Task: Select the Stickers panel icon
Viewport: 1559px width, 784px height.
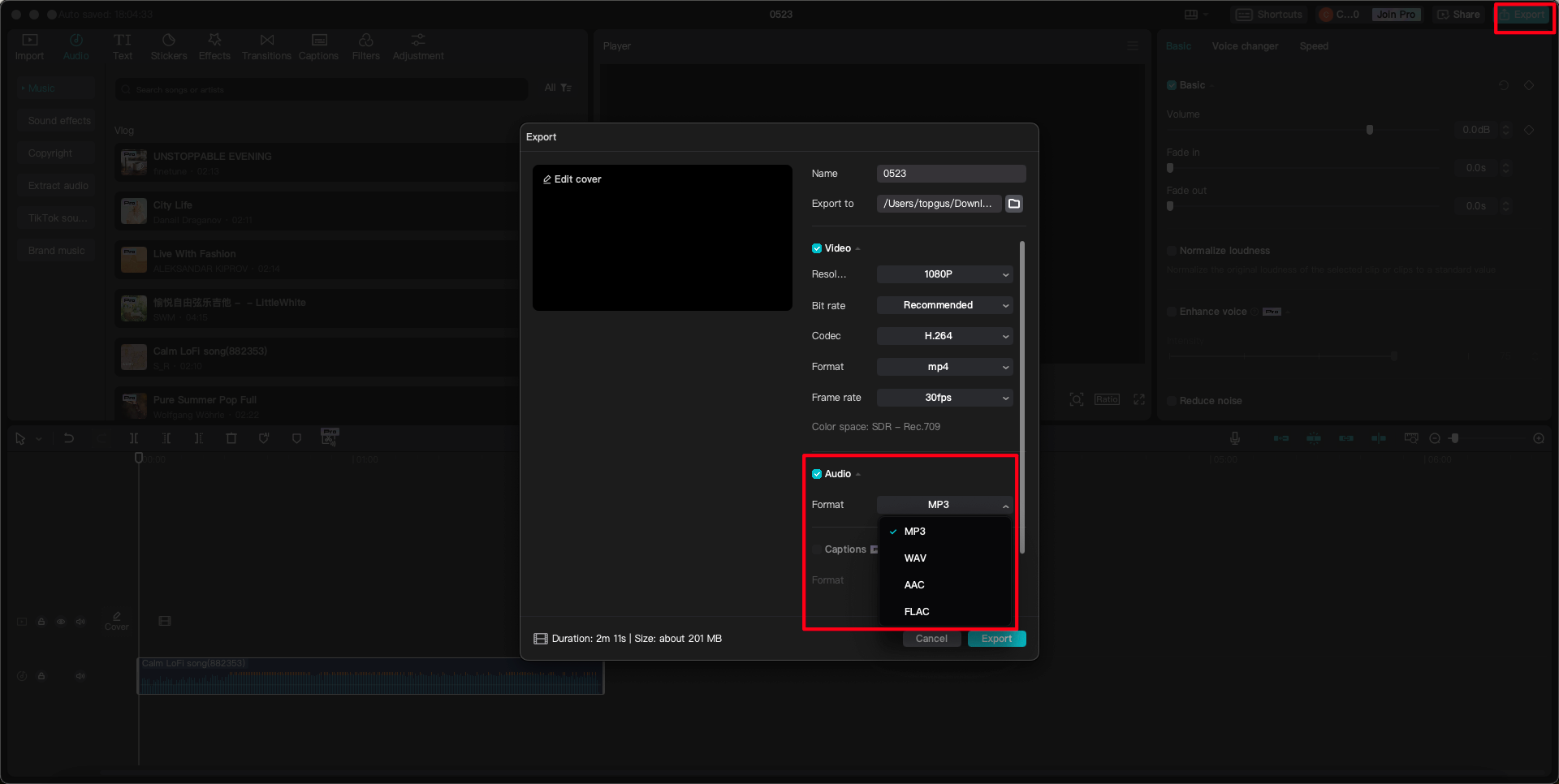Action: pos(169,45)
